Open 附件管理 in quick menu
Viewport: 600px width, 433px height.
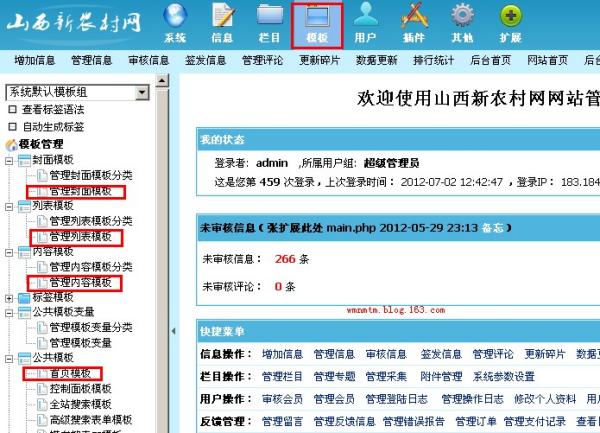pos(441,377)
